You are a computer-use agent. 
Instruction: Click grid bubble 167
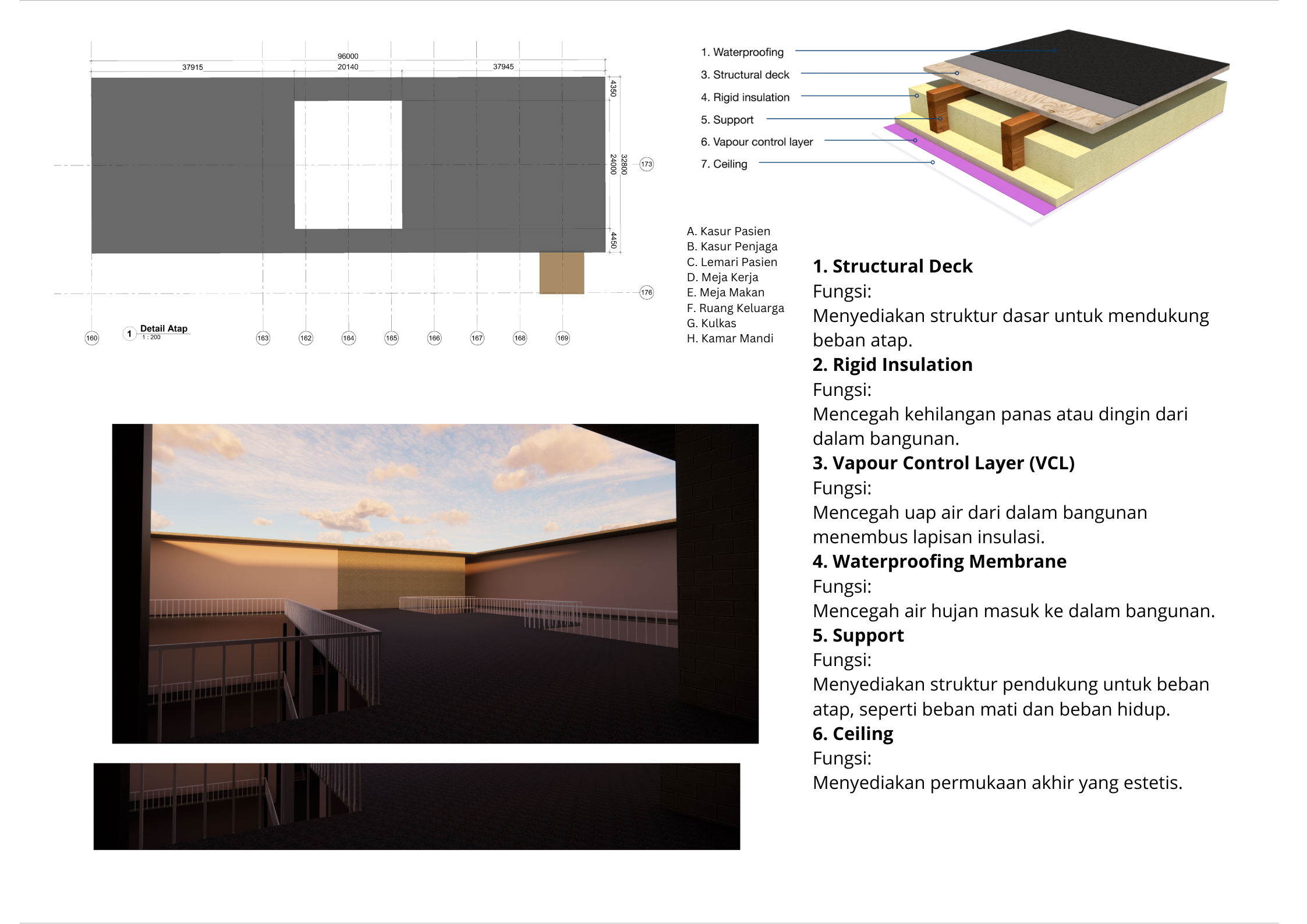[x=477, y=338]
